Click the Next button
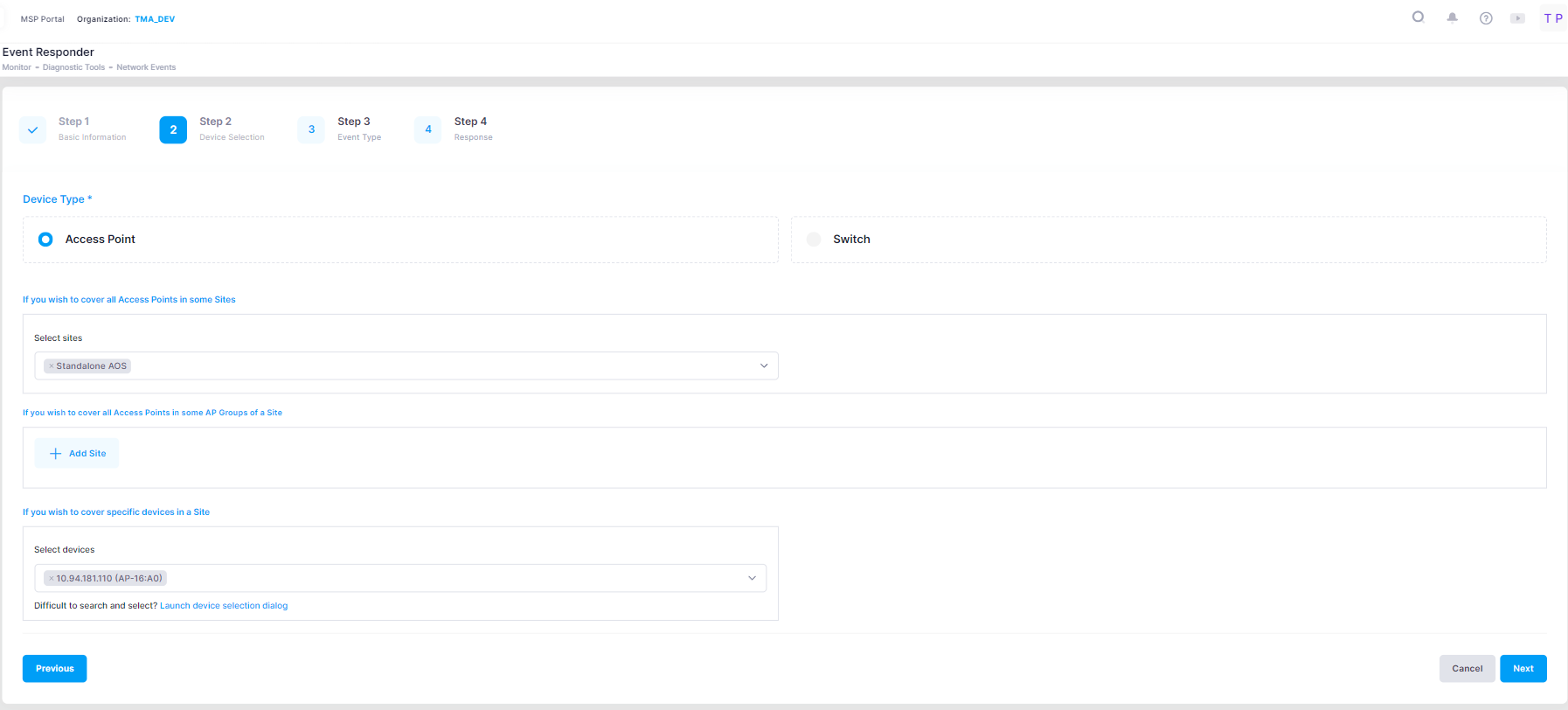Viewport: 1568px width, 710px height. [x=1523, y=669]
